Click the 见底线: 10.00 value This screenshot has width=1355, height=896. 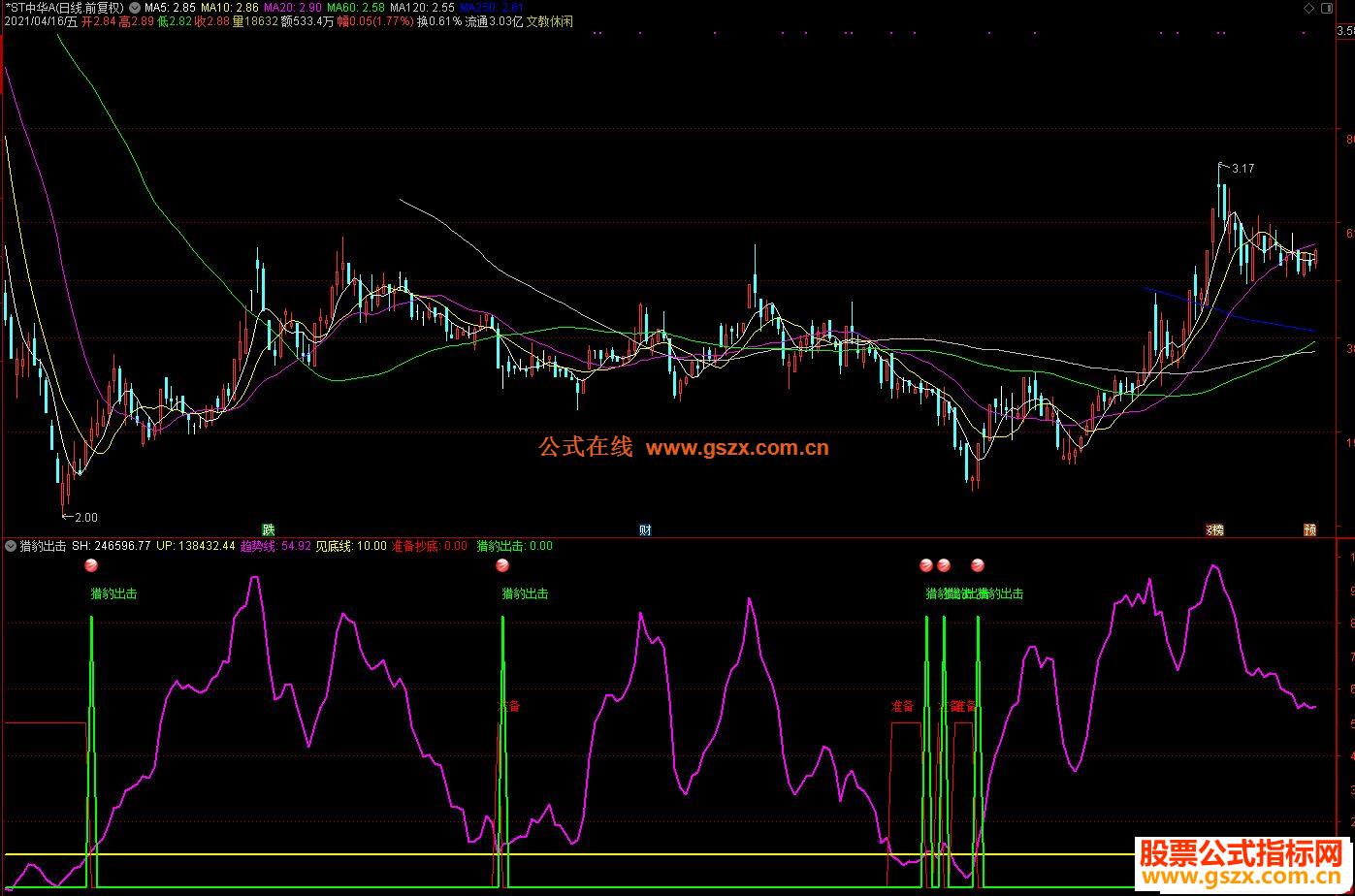(351, 546)
